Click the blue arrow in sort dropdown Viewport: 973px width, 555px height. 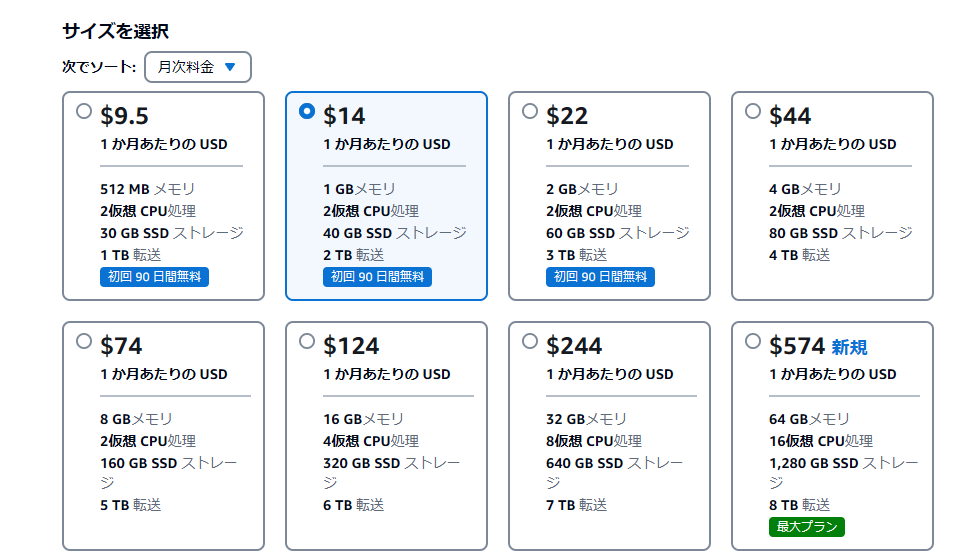coord(230,67)
